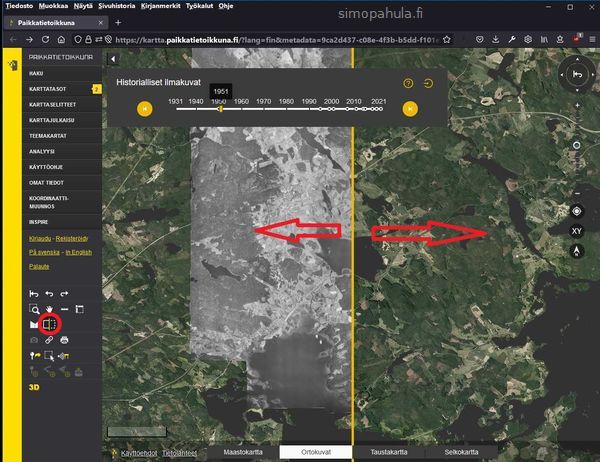Click the Käyttöehdot link

[140, 453]
